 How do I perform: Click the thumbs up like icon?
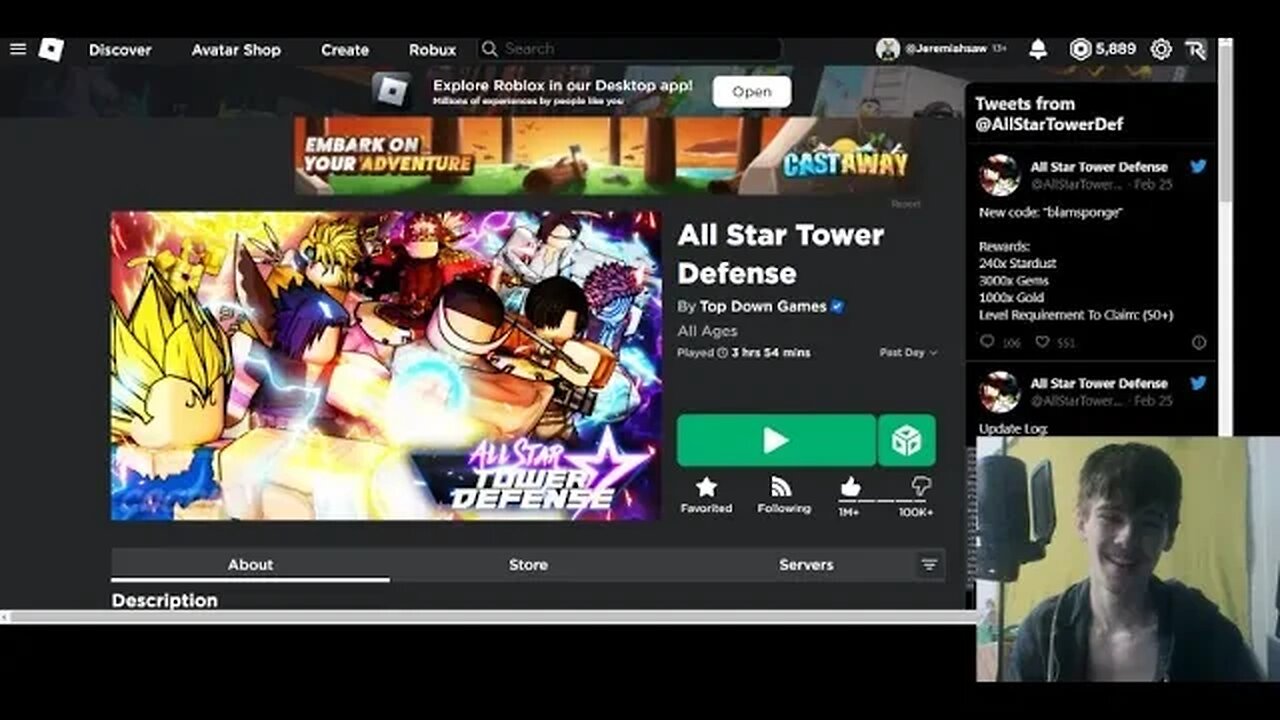pos(850,486)
